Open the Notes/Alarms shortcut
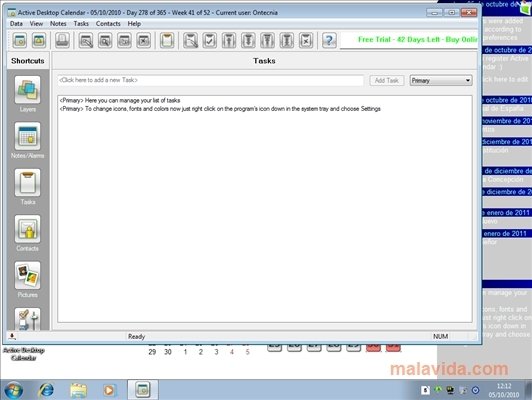This screenshot has width=532, height=400. [x=27, y=136]
